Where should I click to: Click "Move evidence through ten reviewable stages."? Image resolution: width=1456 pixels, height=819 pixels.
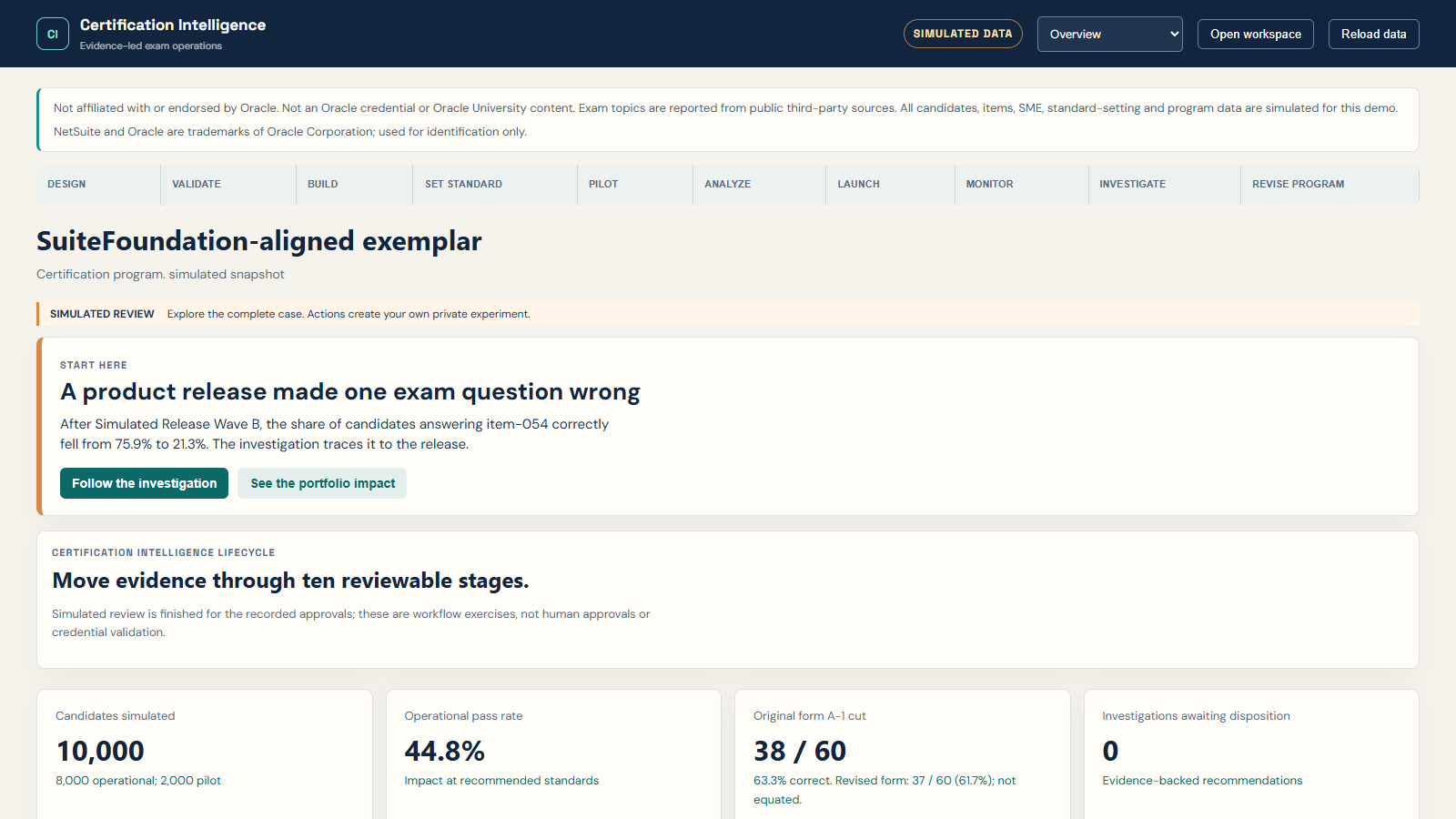290,581
